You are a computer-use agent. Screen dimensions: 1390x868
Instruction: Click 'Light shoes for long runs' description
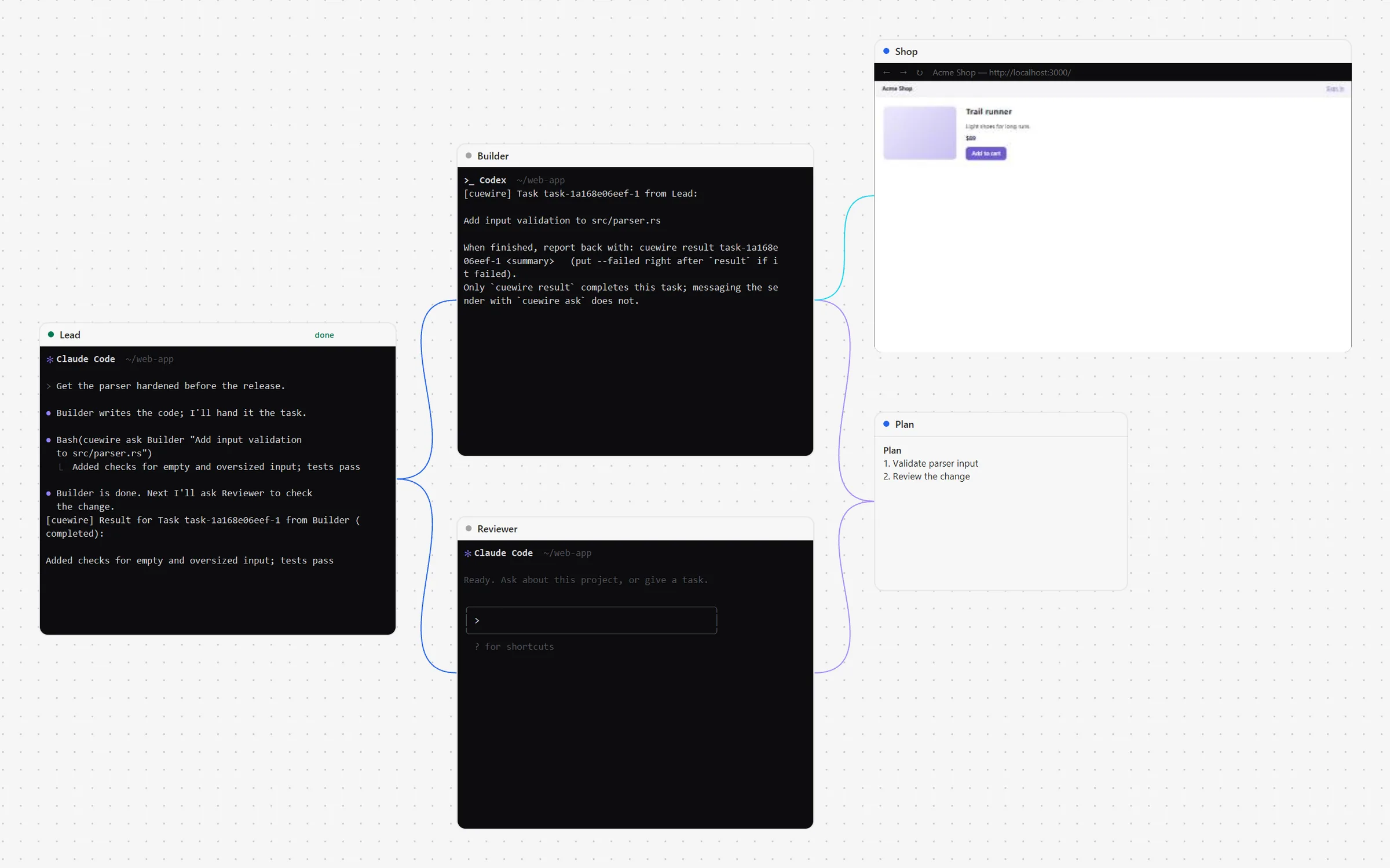point(997,126)
